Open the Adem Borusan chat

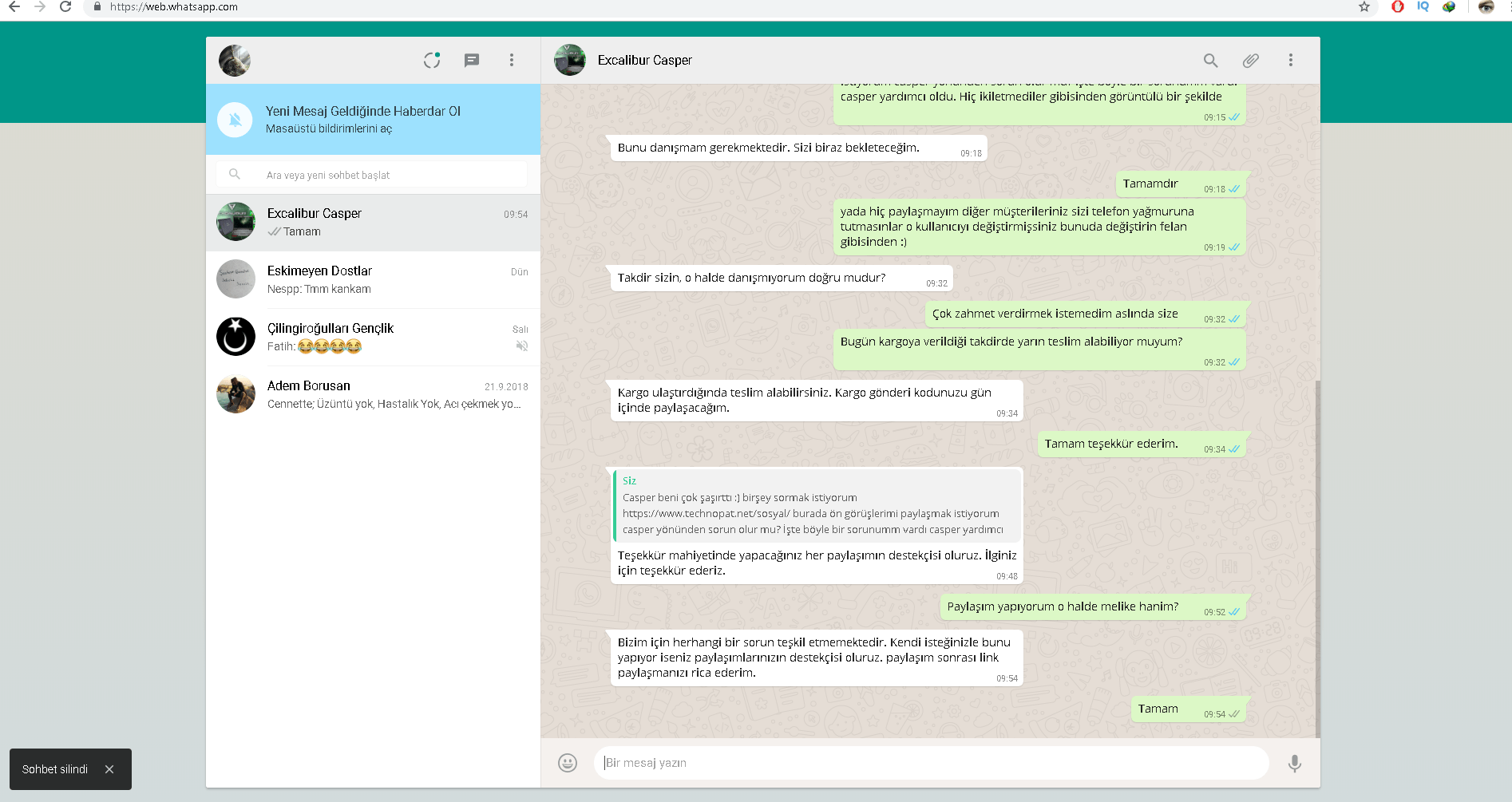[373, 395]
